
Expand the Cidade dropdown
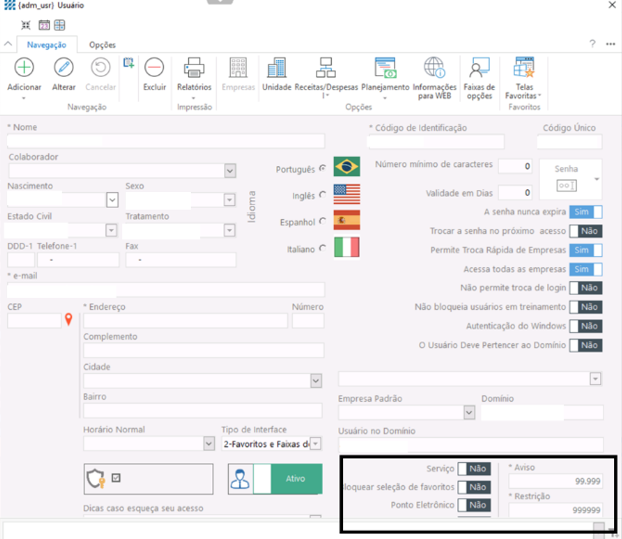click(316, 381)
